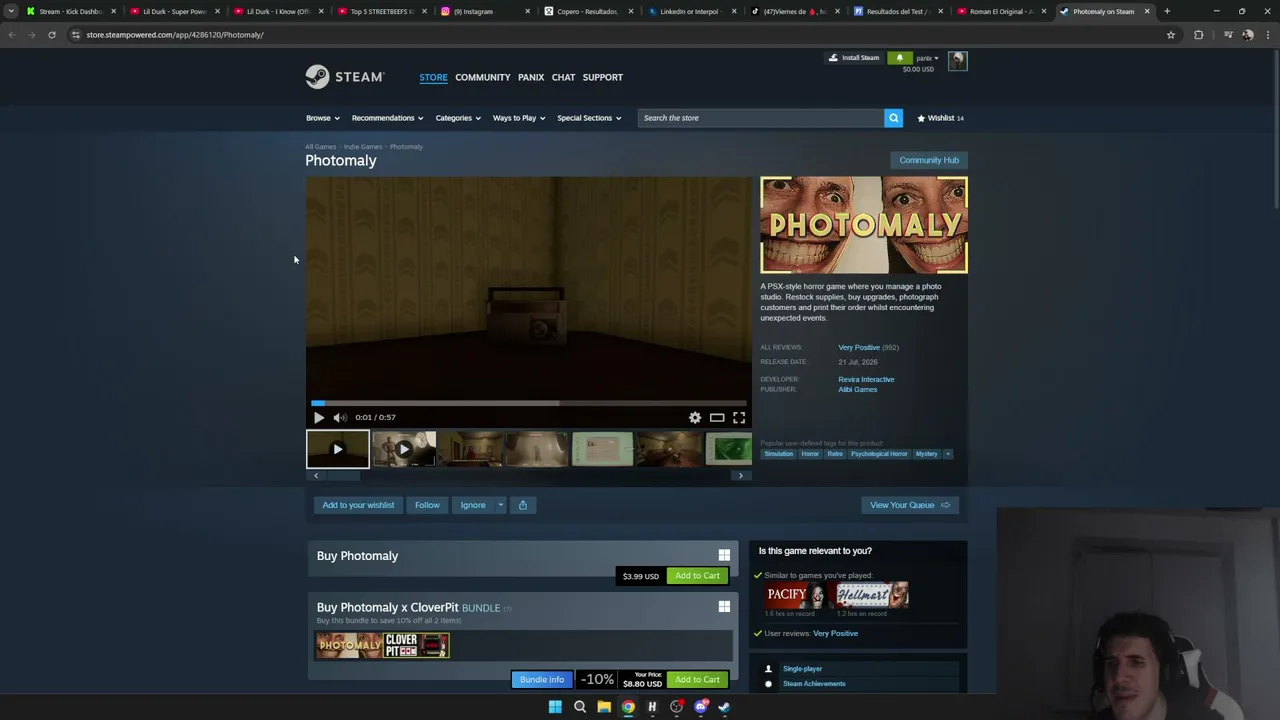The width and height of the screenshot is (1280, 720).
Task: Open the Revira Interactive developer link
Action: (x=866, y=379)
